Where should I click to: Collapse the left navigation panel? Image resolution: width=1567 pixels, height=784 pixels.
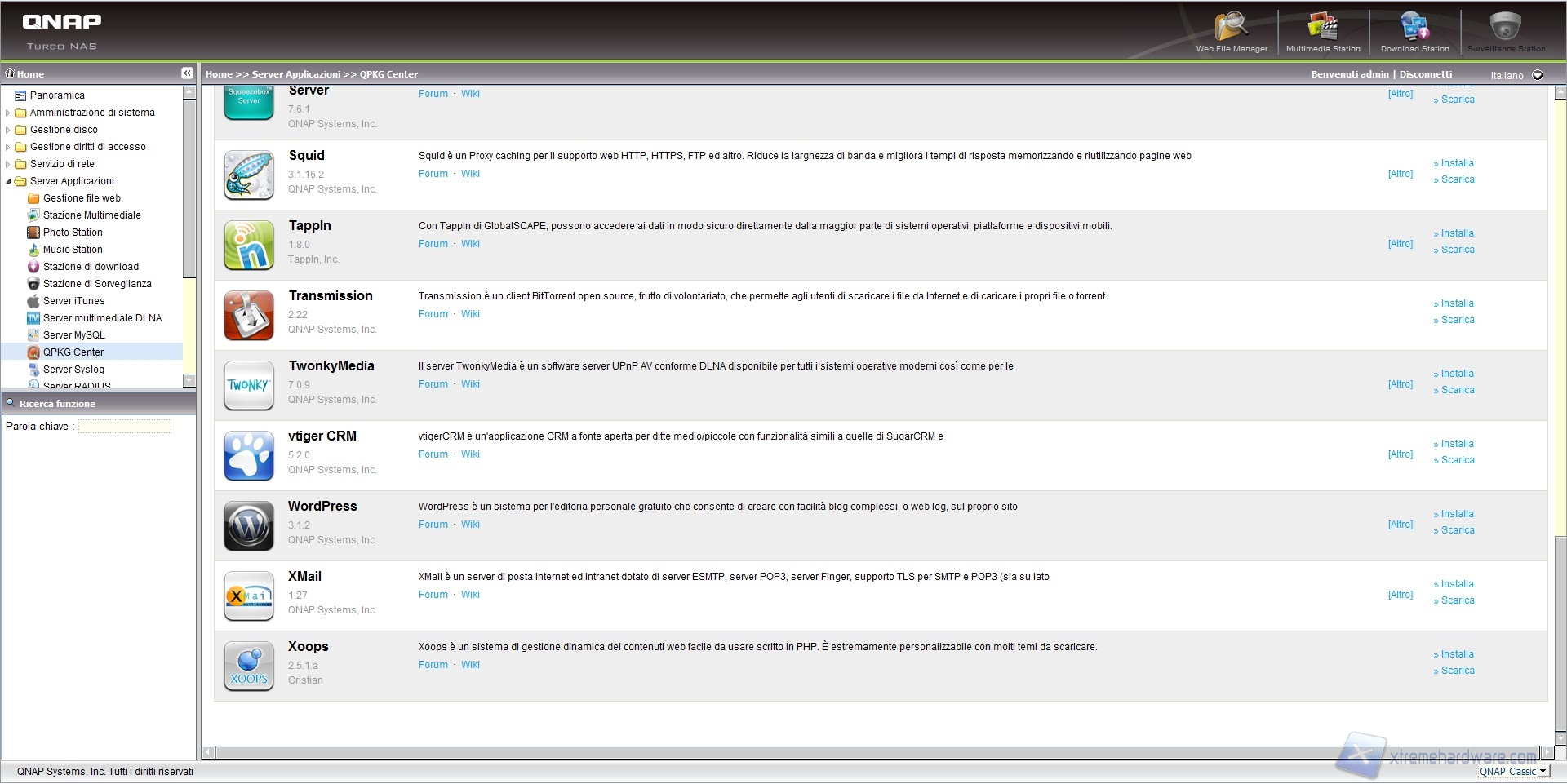click(x=187, y=73)
